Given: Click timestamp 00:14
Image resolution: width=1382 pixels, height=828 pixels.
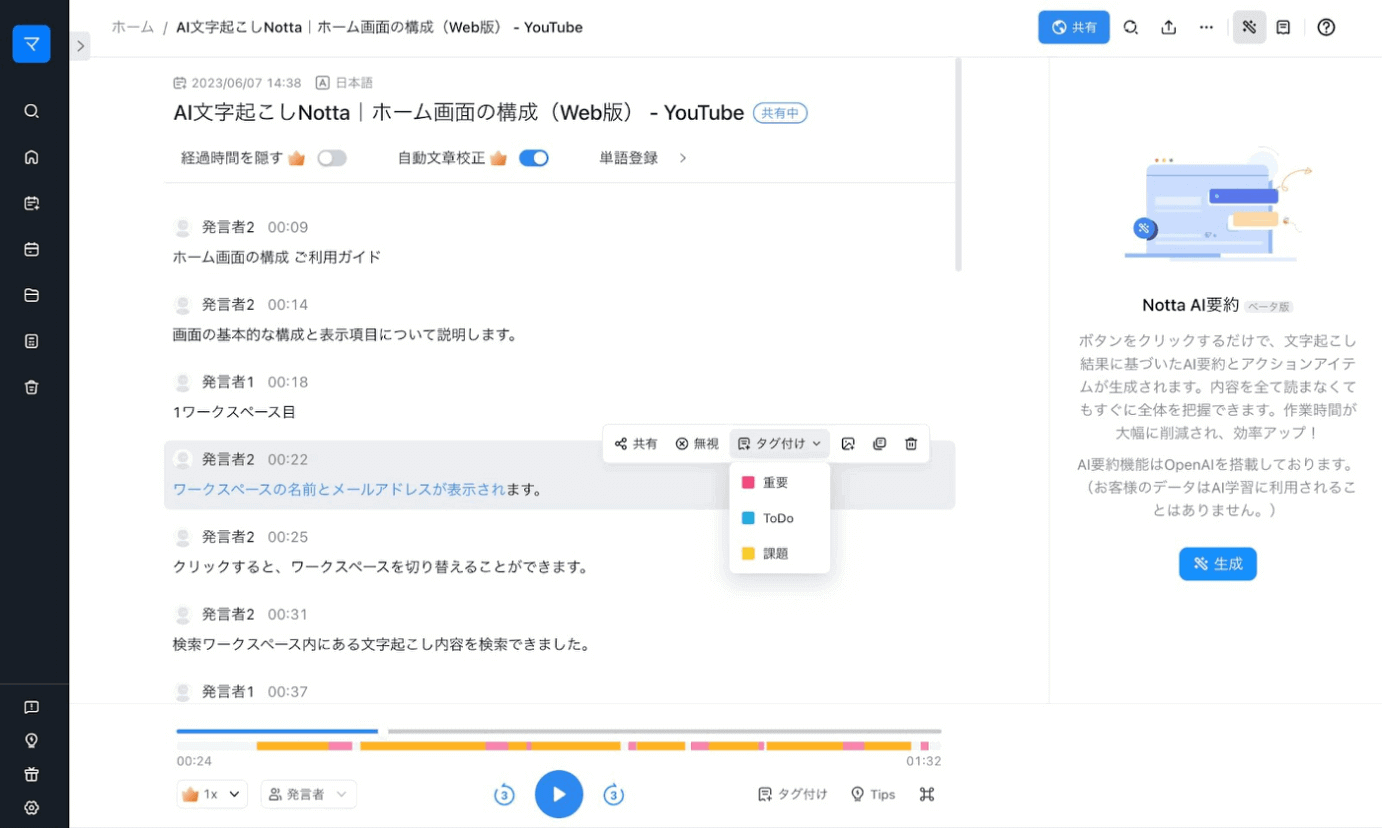Looking at the screenshot, I should [288, 304].
